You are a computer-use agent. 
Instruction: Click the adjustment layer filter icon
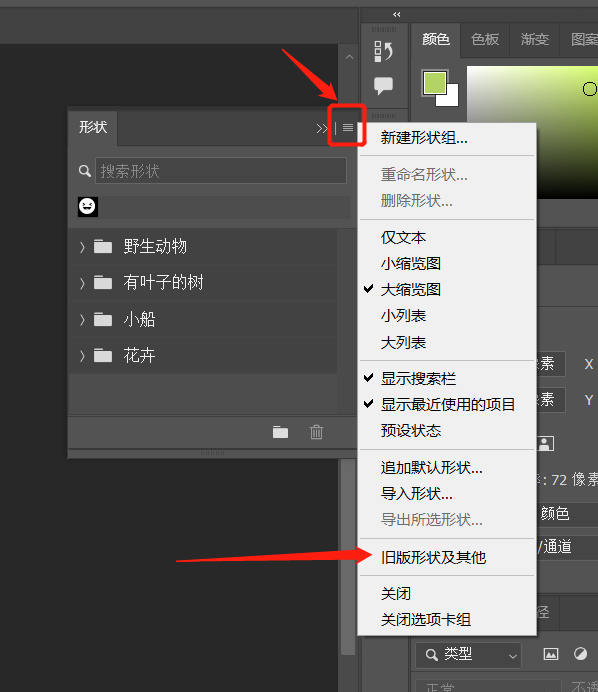point(580,654)
